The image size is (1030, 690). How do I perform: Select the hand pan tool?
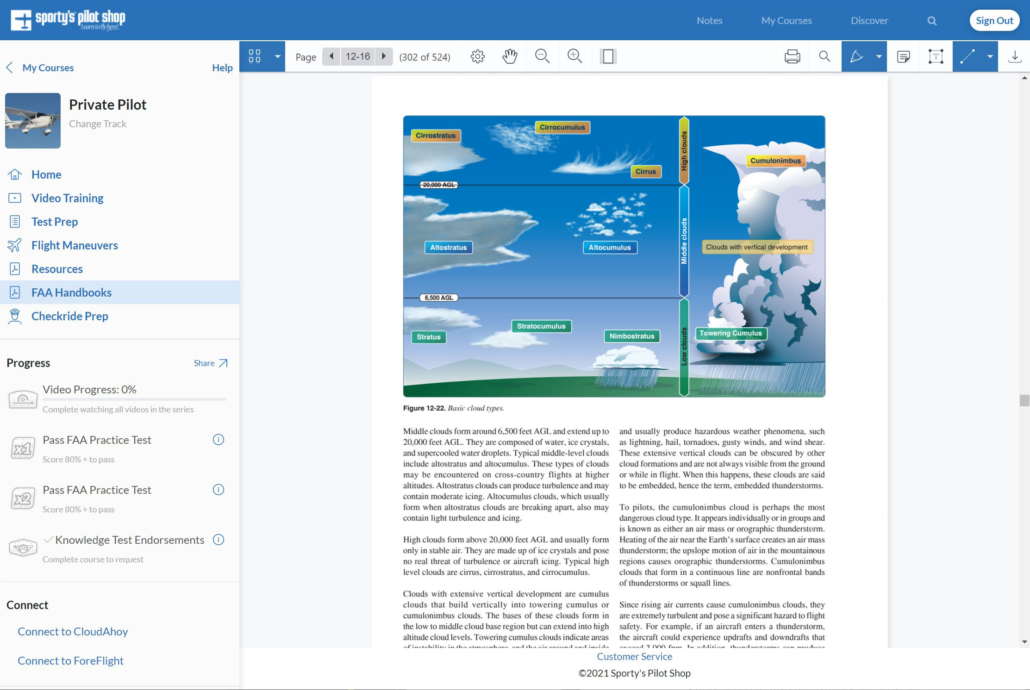click(x=510, y=56)
